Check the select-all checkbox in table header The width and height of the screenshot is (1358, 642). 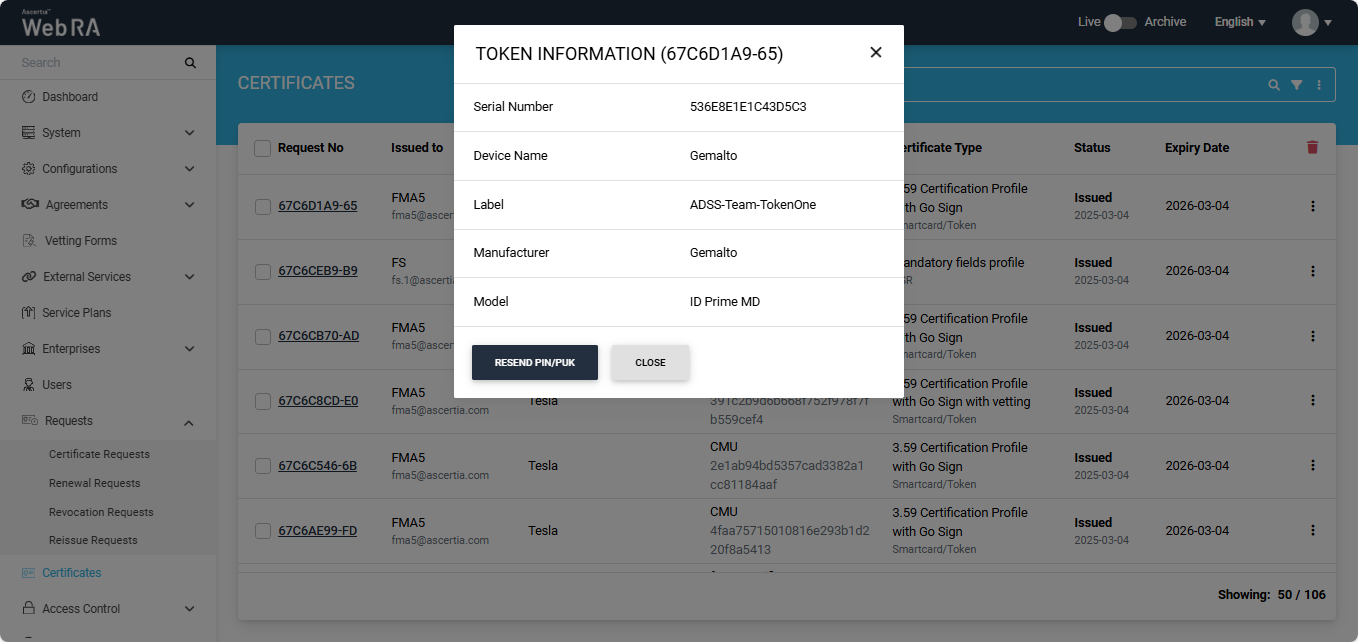pos(262,148)
